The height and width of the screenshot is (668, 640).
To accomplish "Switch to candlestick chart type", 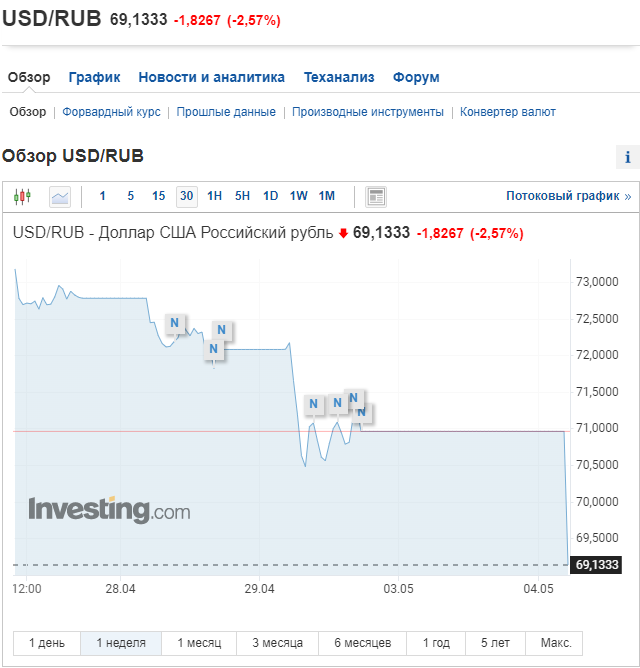I will (22, 196).
